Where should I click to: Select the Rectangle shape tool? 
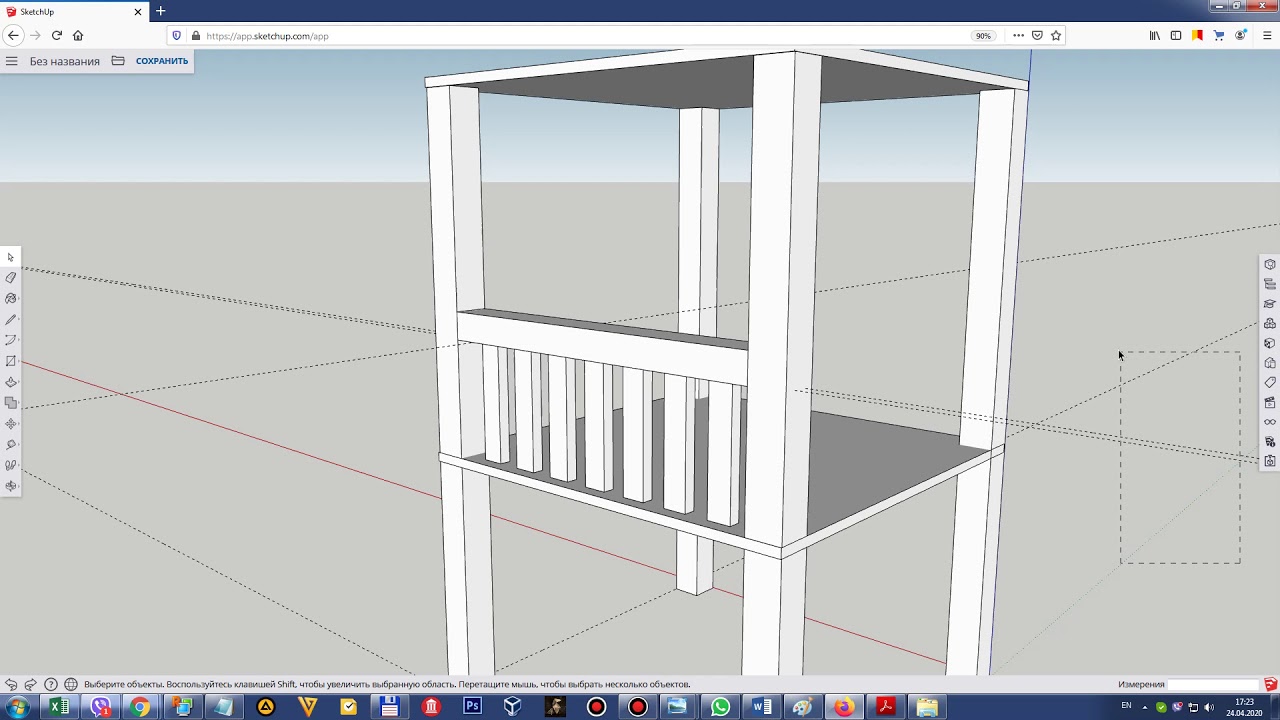point(11,361)
